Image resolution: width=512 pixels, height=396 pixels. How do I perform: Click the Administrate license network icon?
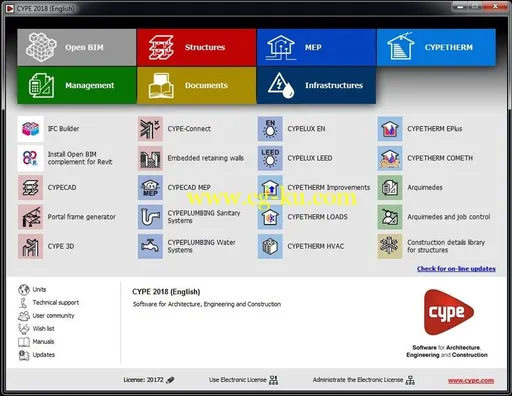410,380
